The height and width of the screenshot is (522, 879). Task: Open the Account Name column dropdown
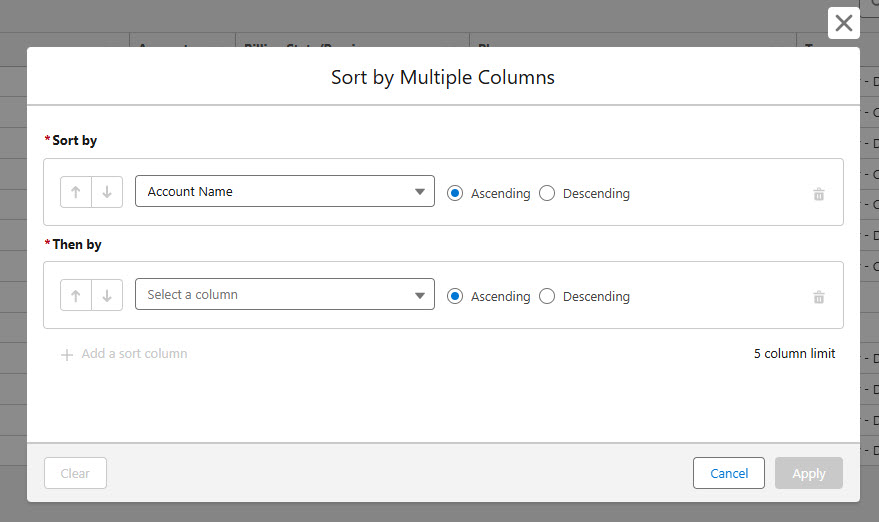(x=285, y=192)
